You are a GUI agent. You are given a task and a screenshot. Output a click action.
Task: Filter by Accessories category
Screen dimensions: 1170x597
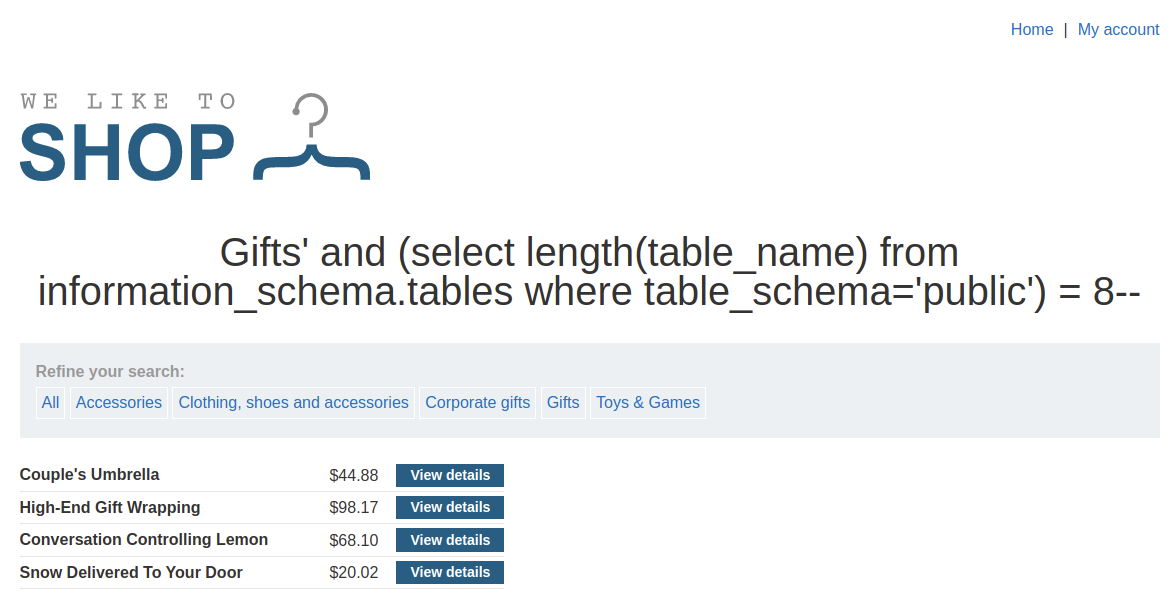119,403
